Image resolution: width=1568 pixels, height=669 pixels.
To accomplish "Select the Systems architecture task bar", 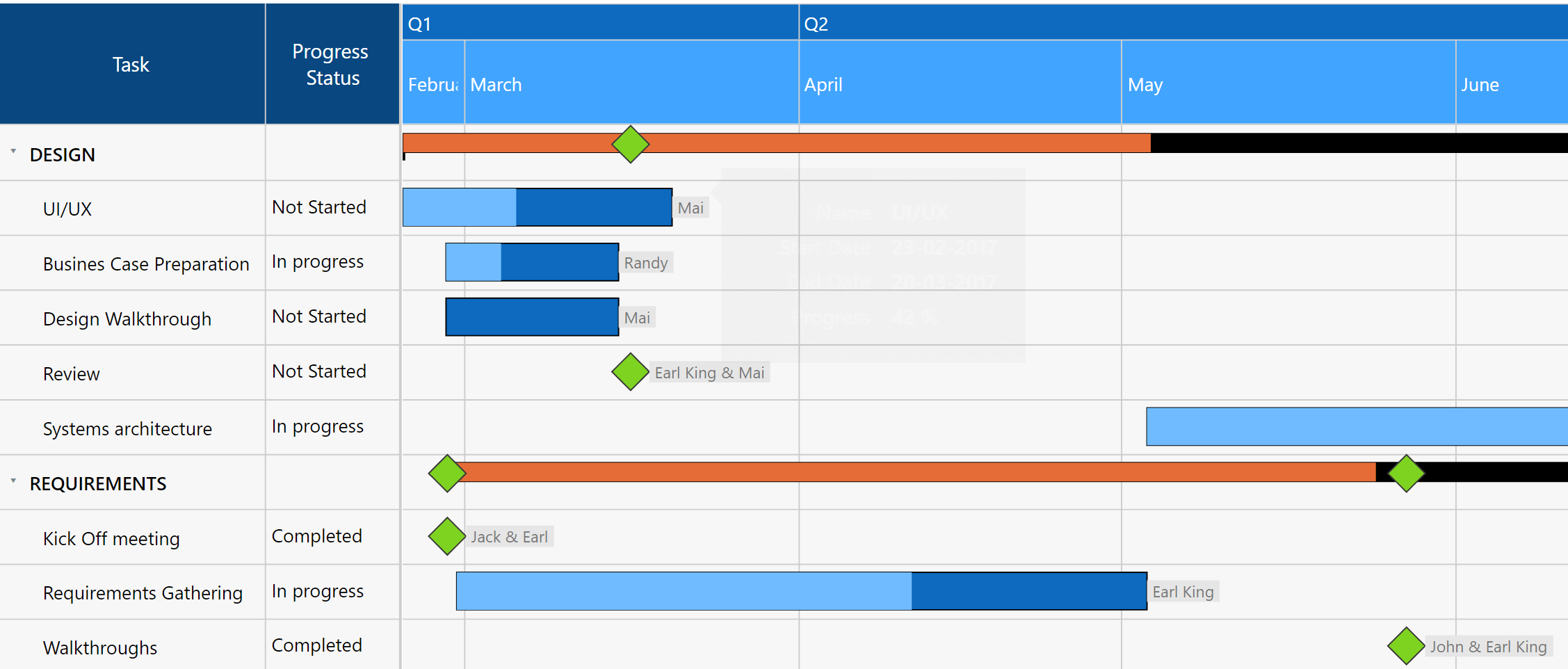I will click(1356, 426).
